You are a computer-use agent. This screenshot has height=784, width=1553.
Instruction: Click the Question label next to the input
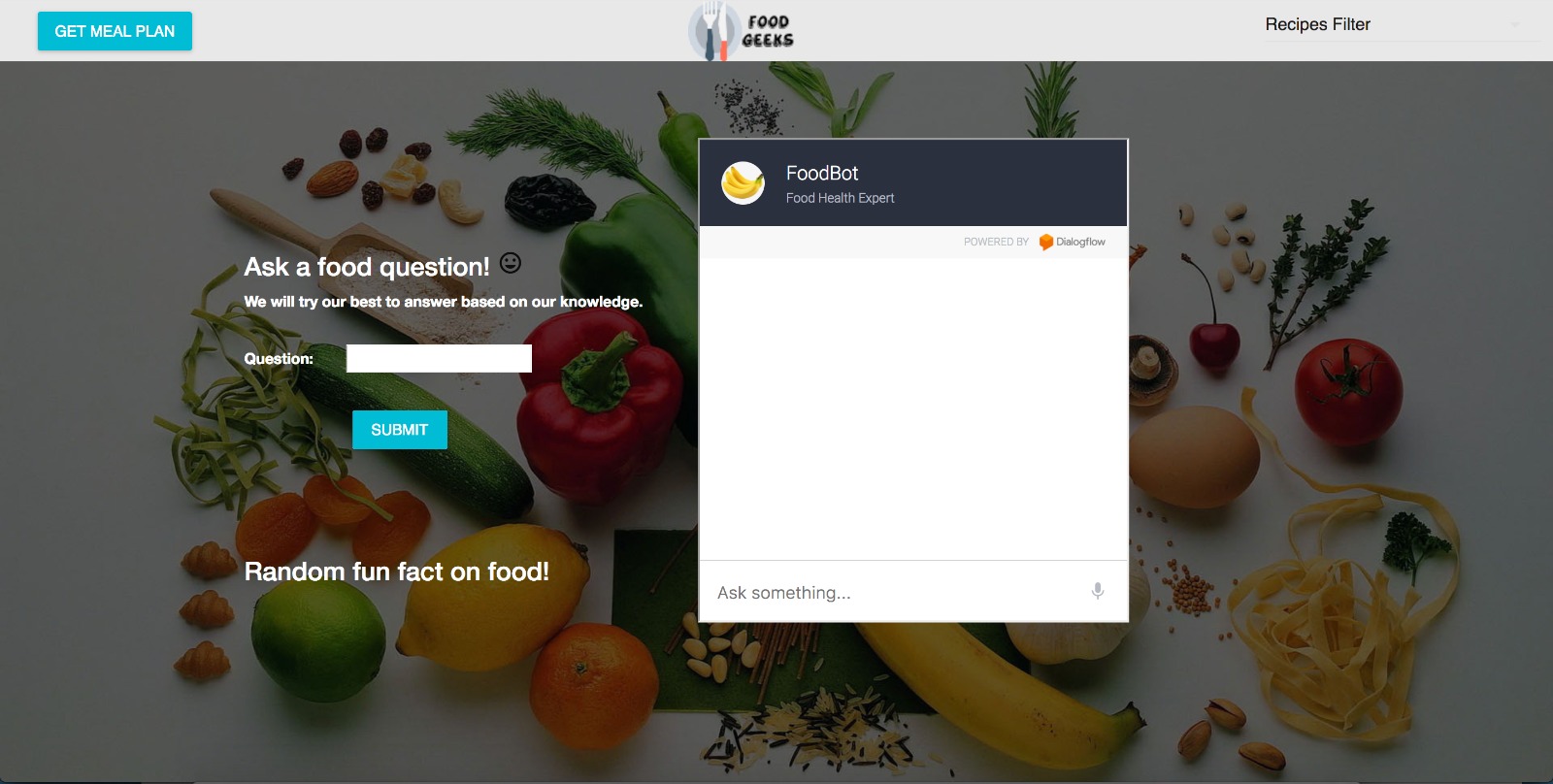tap(279, 359)
